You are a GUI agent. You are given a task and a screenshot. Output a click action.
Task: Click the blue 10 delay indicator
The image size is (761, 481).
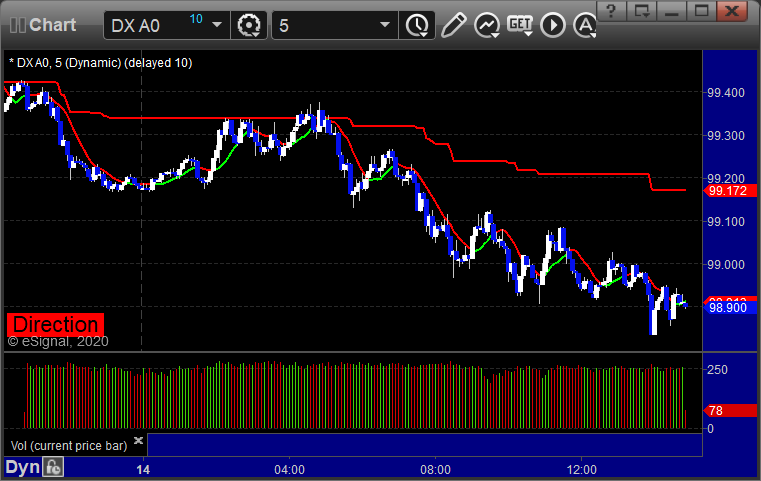[196, 19]
